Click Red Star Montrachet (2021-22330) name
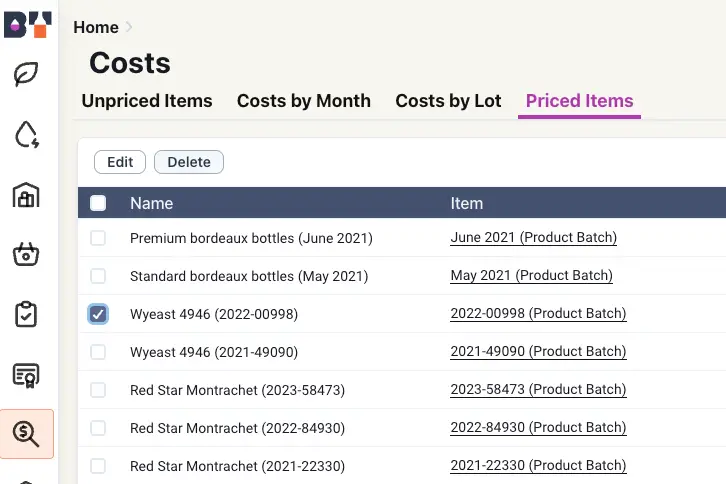This screenshot has width=726, height=484. pos(238,466)
